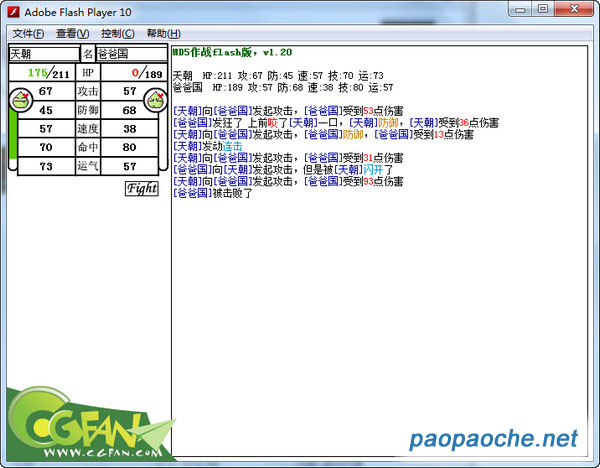The height and width of the screenshot is (468, 600).
Task: Open the 控制(C) menu
Action: [117, 33]
